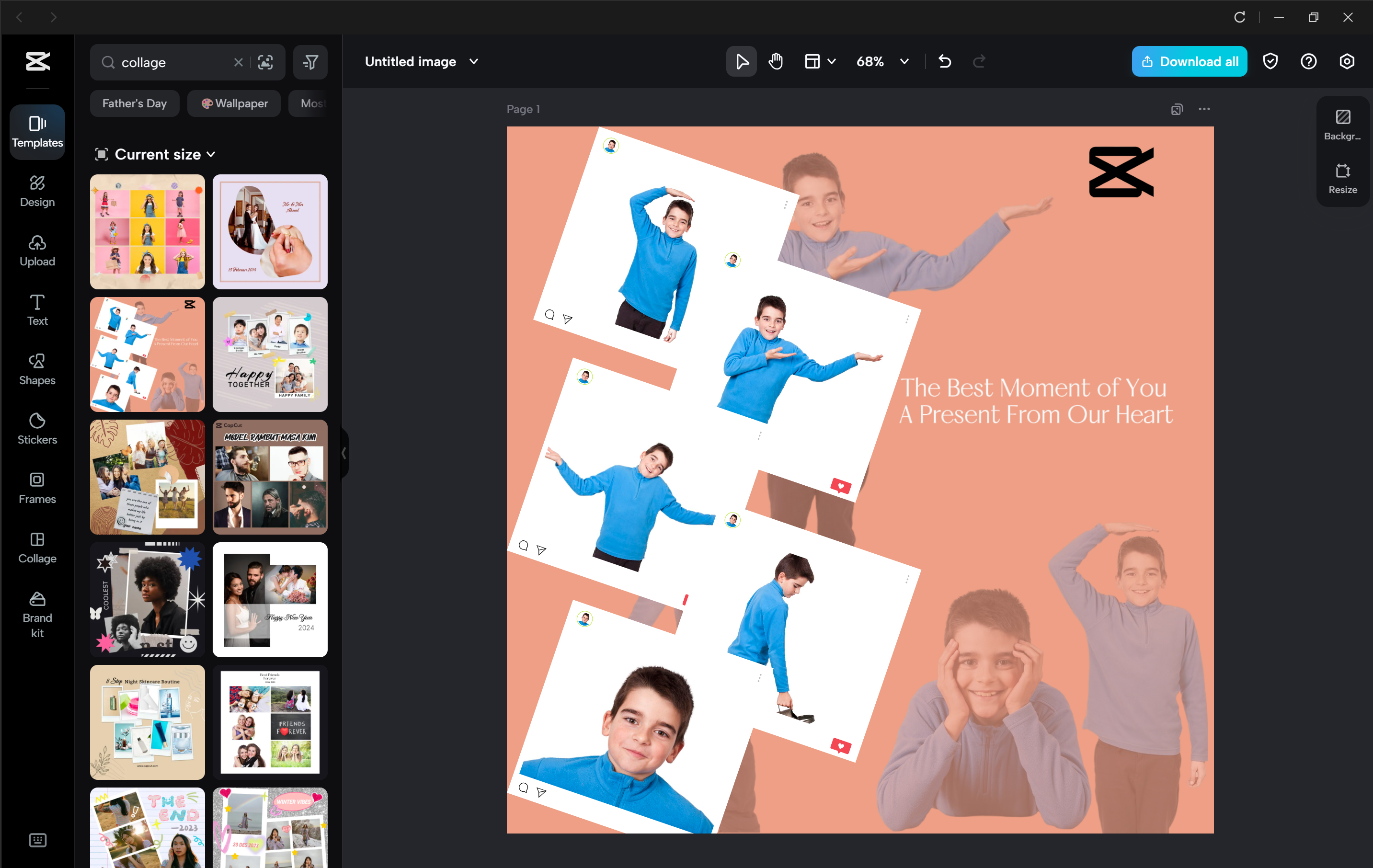Image resolution: width=1373 pixels, height=868 pixels.
Task: Open the Resize panel
Action: click(x=1342, y=177)
